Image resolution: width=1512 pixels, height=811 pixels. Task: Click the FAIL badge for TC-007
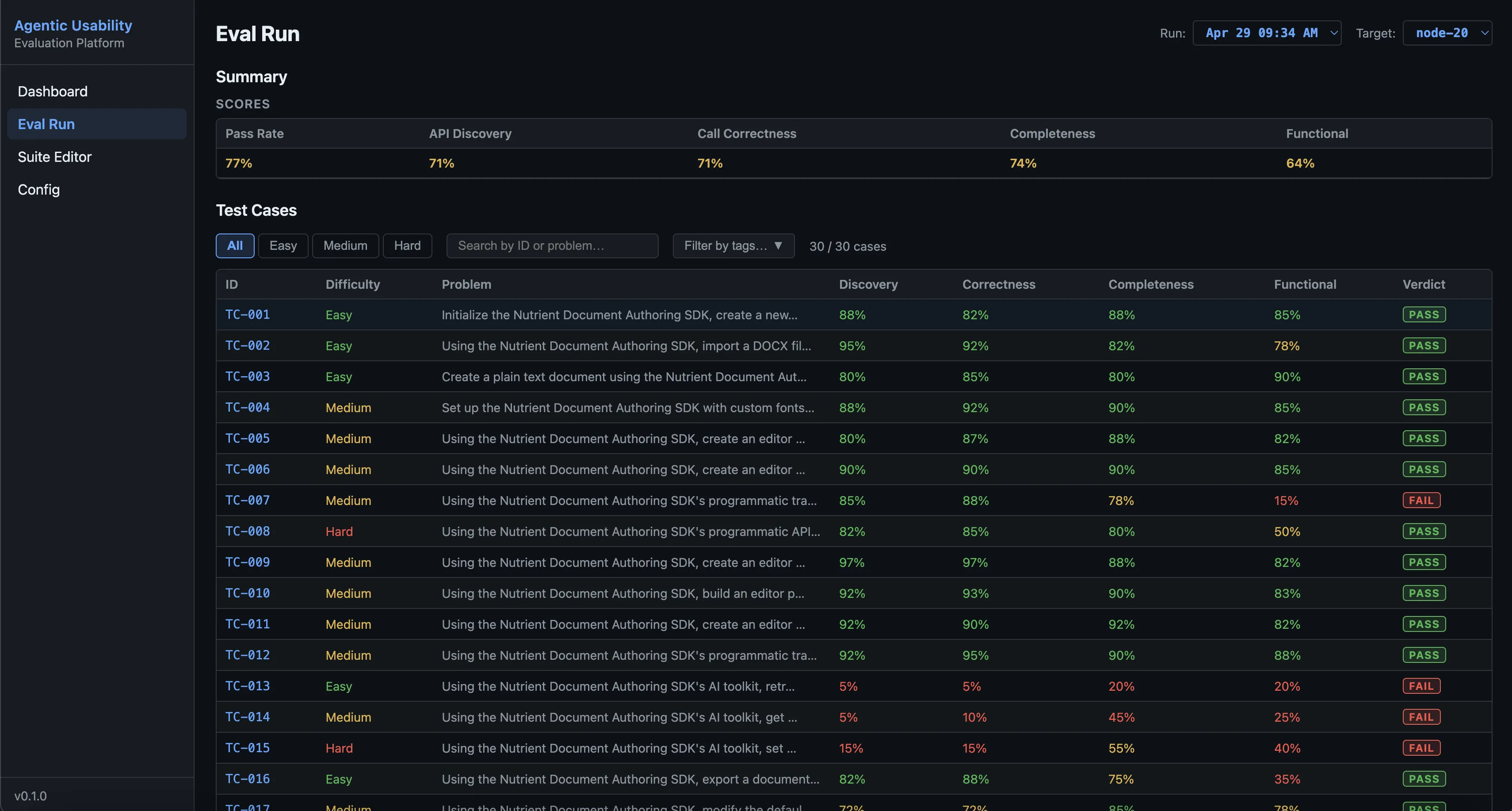pyautogui.click(x=1421, y=500)
